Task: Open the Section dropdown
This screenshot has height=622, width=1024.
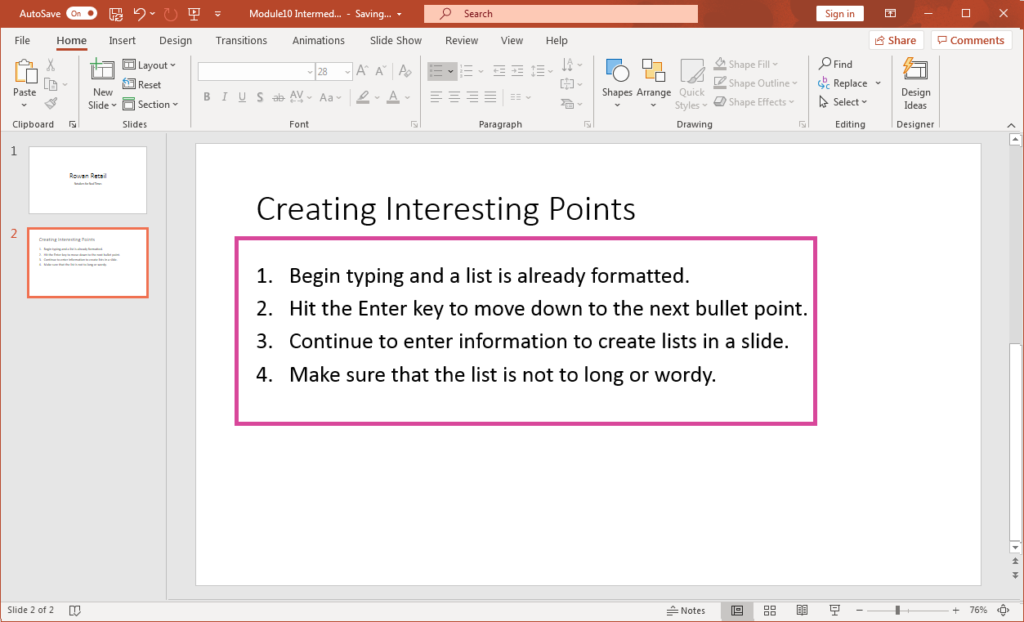Action: tap(150, 104)
